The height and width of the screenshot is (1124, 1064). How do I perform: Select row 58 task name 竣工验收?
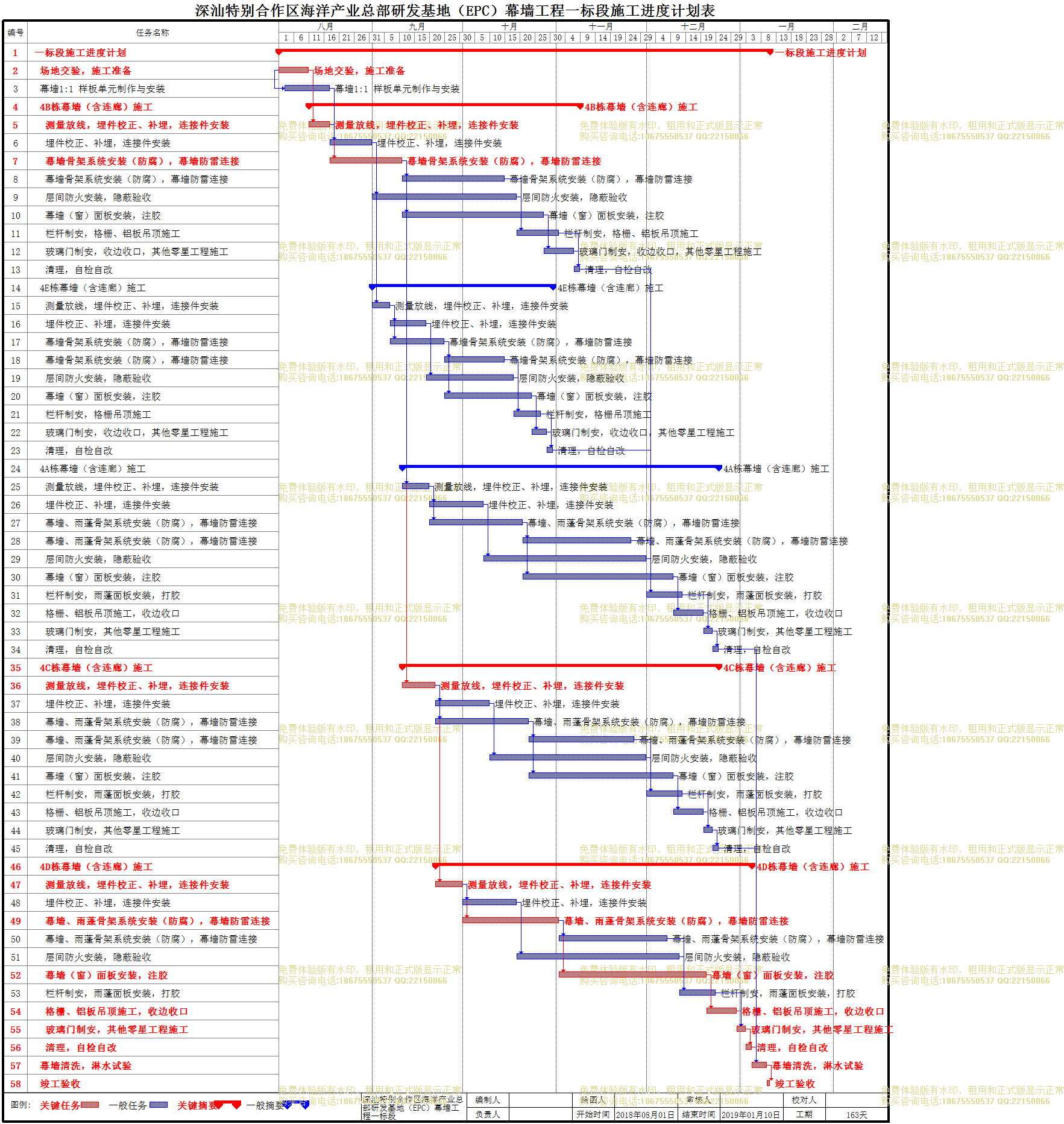pyautogui.click(x=60, y=1084)
